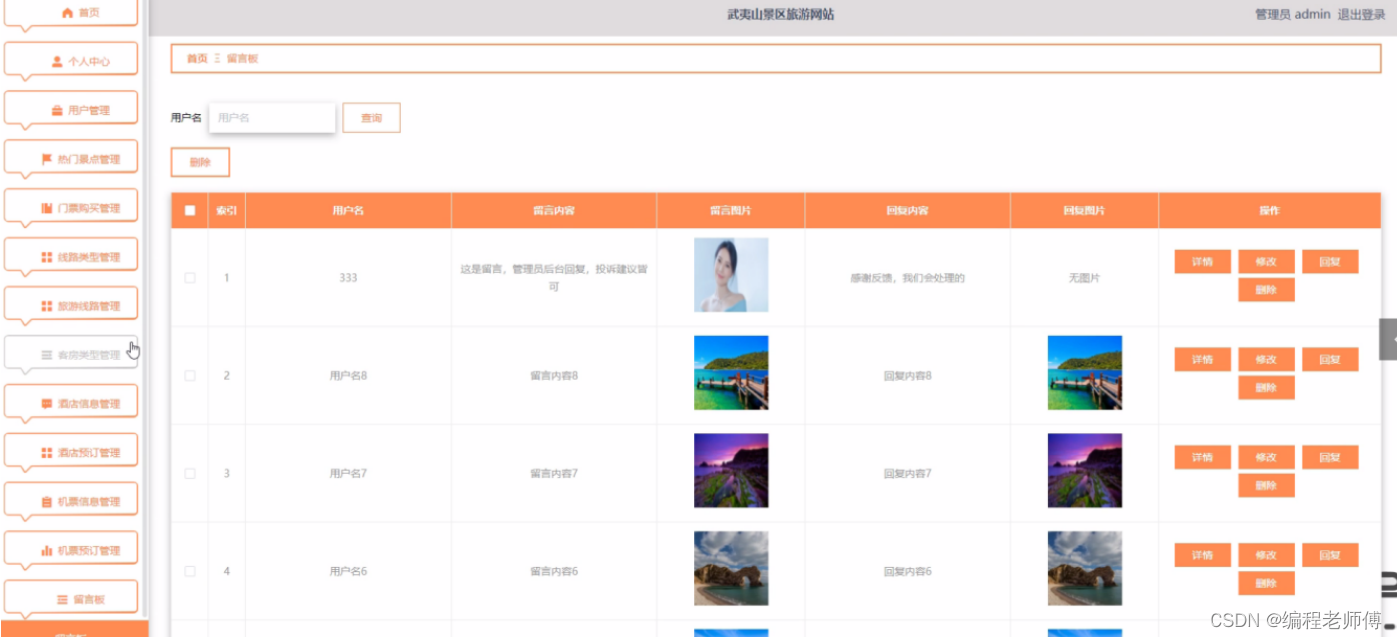Click the briefcase icon for 用户管理
The width and height of the screenshot is (1397, 639).
coord(57,111)
